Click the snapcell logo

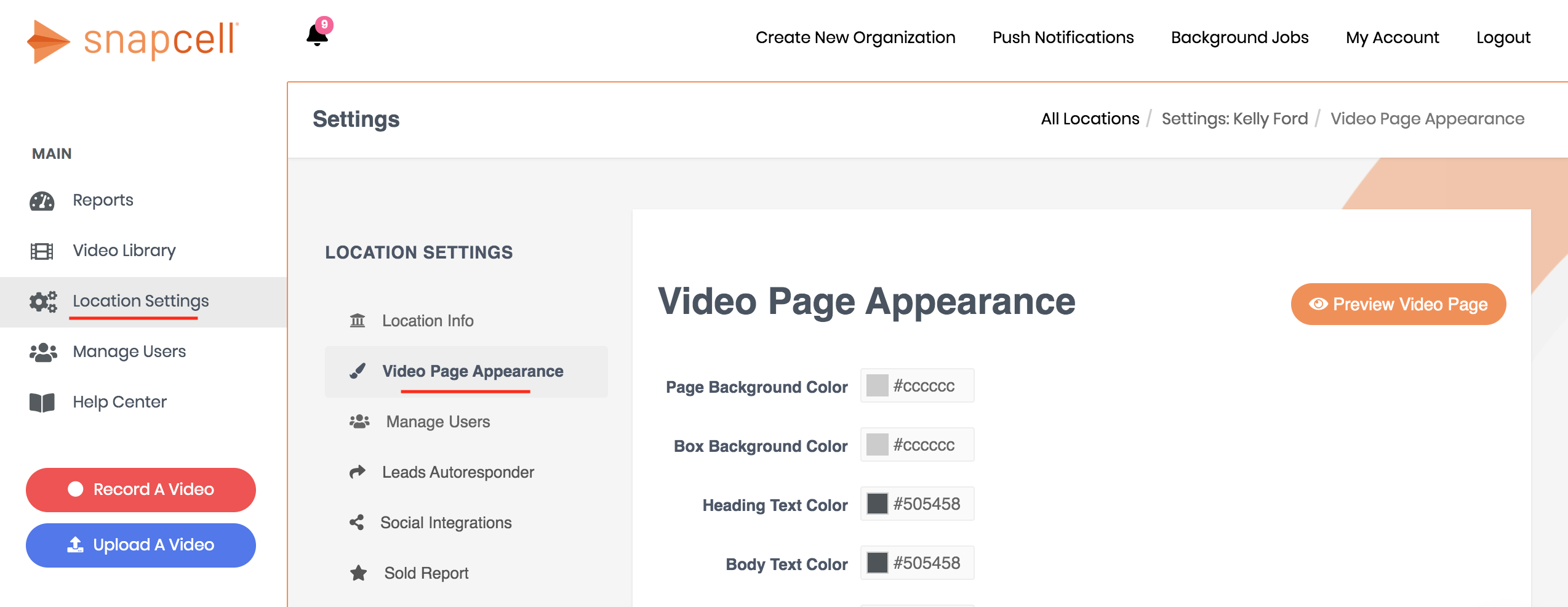point(132,41)
